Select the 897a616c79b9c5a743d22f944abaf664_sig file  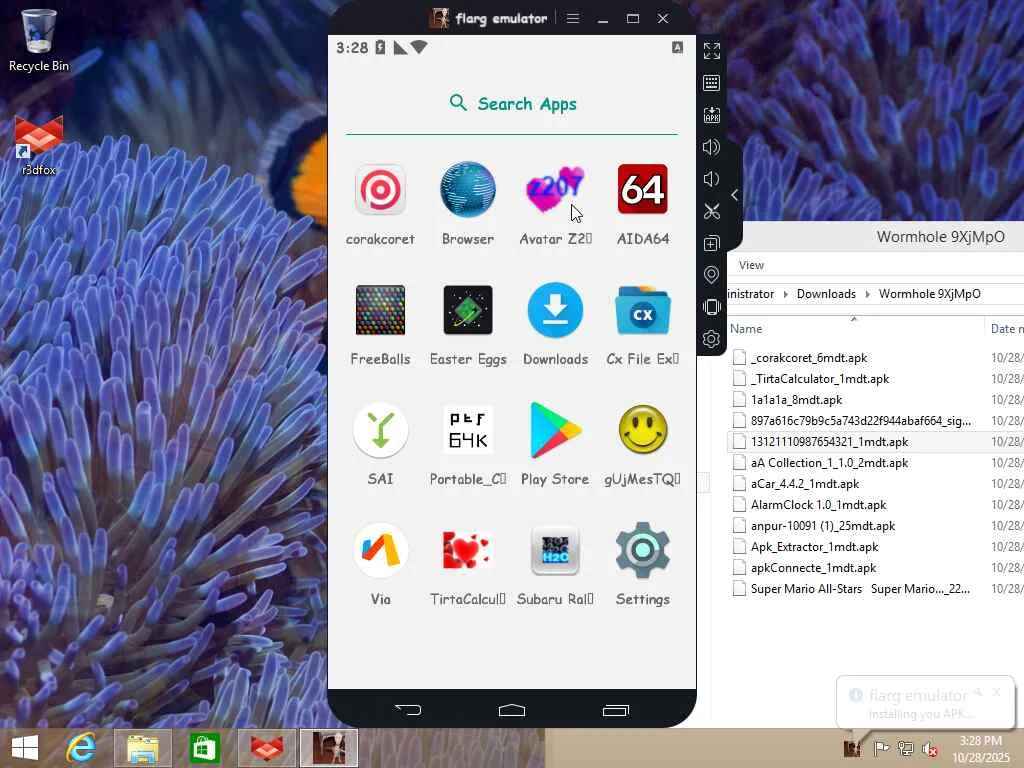(852, 421)
